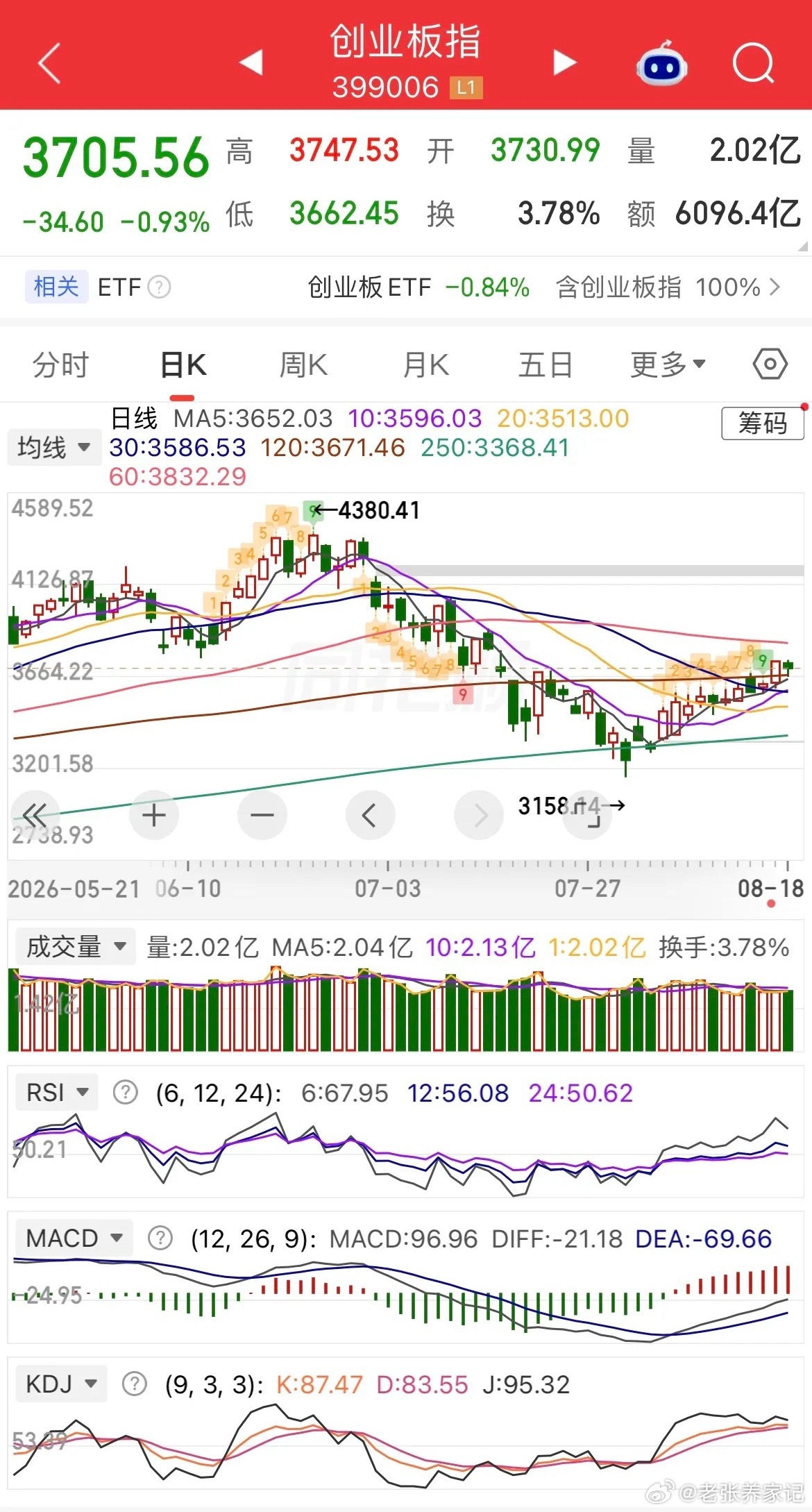Open the 更多 period dropdown
This screenshot has height=1512, width=812.
[668, 364]
